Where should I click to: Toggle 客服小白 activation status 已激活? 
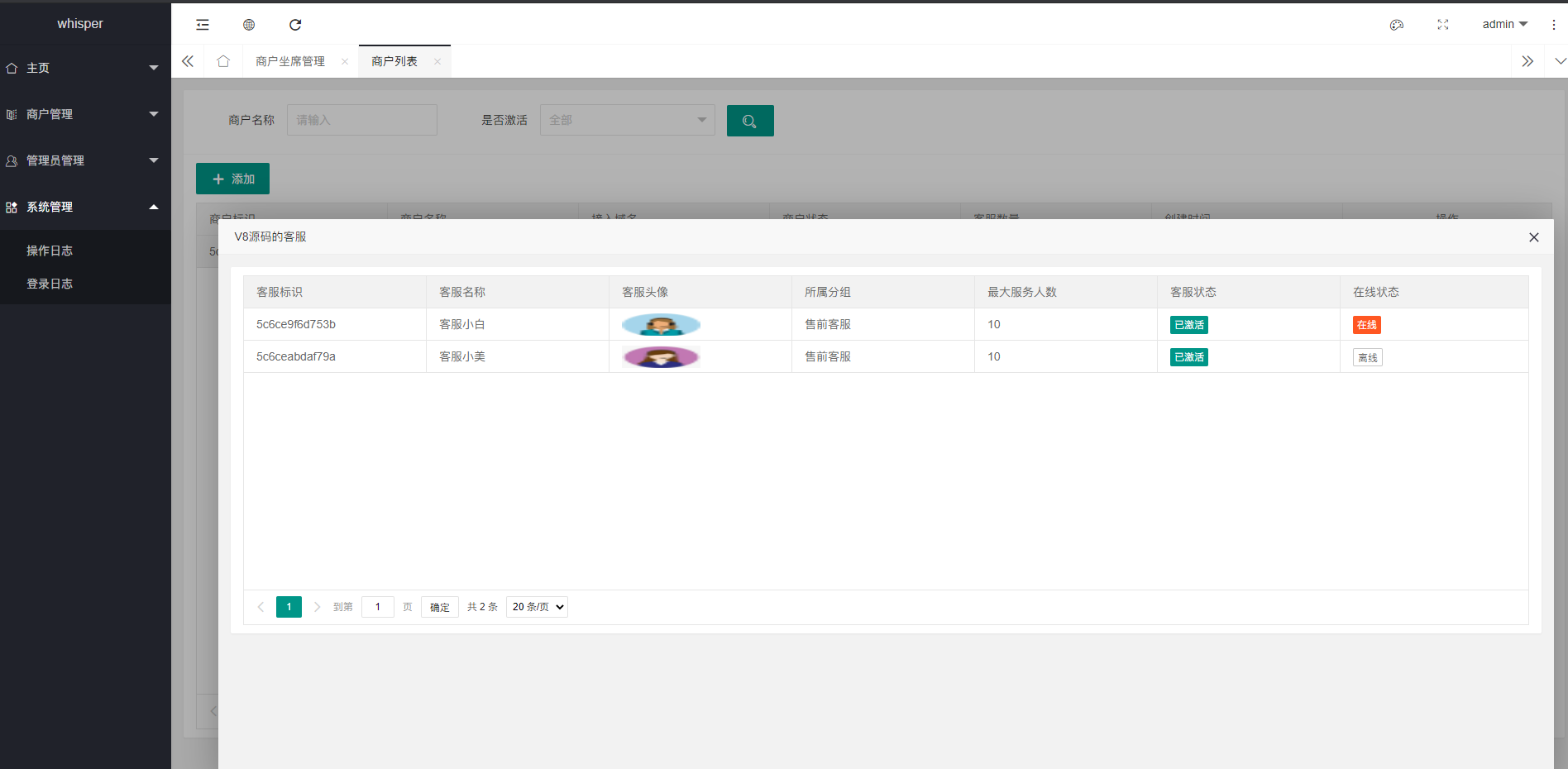(1188, 324)
